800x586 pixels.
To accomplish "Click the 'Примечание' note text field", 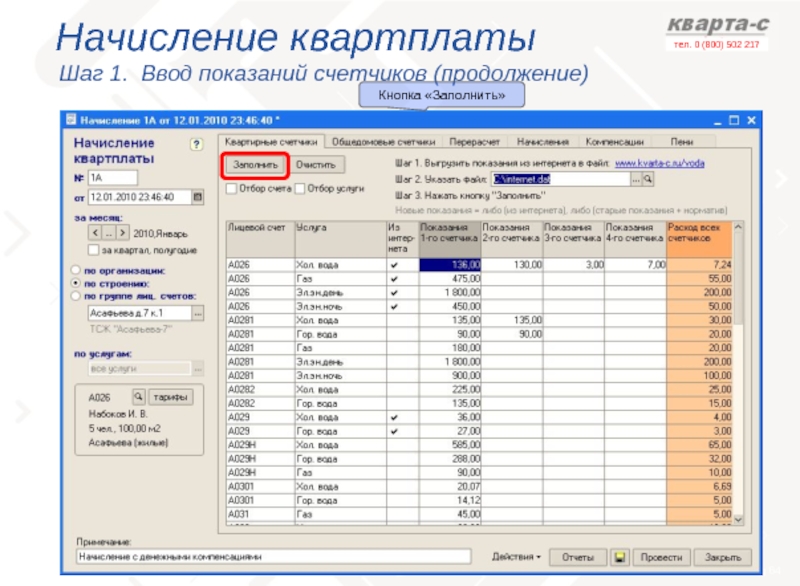I will [273, 556].
